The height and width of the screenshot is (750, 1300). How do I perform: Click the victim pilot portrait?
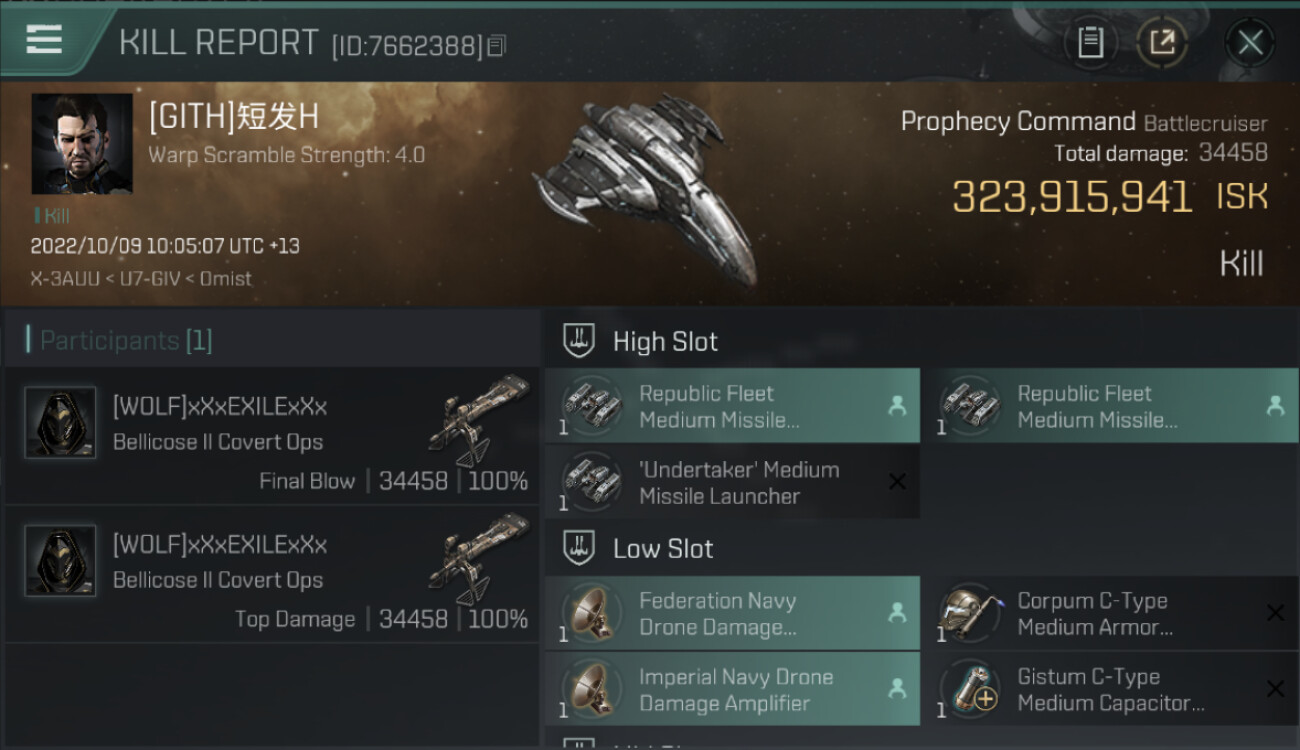click(82, 144)
